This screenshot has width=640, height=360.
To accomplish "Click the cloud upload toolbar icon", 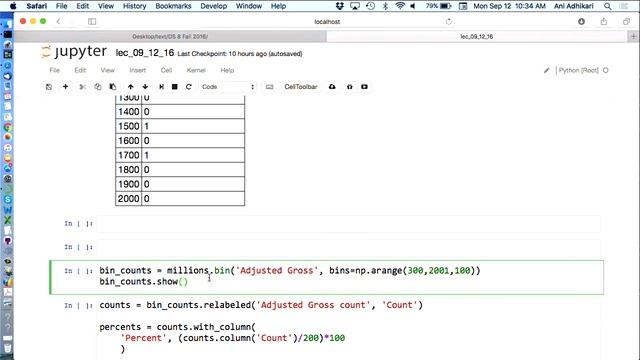I will [x=332, y=87].
